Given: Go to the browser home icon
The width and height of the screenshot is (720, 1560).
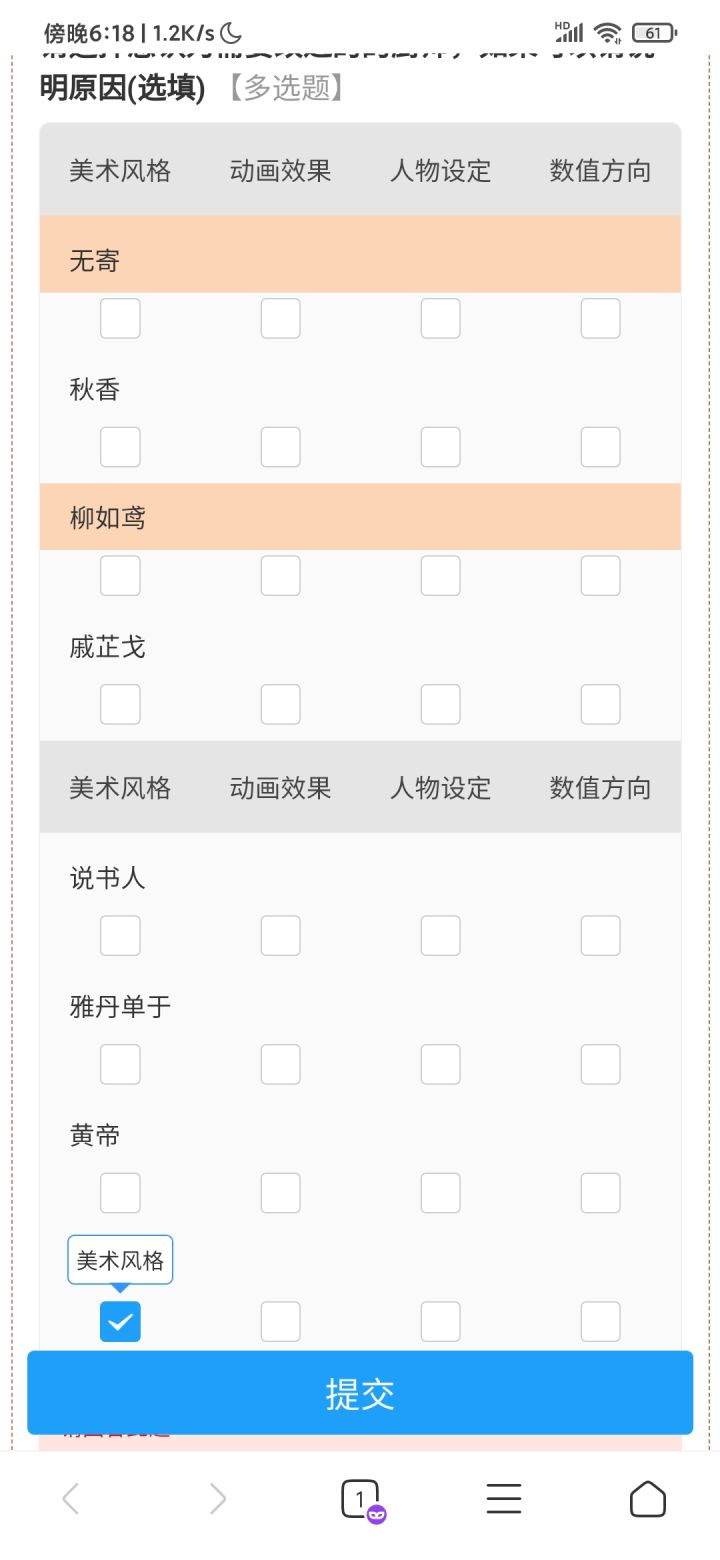Looking at the screenshot, I should click(648, 1498).
